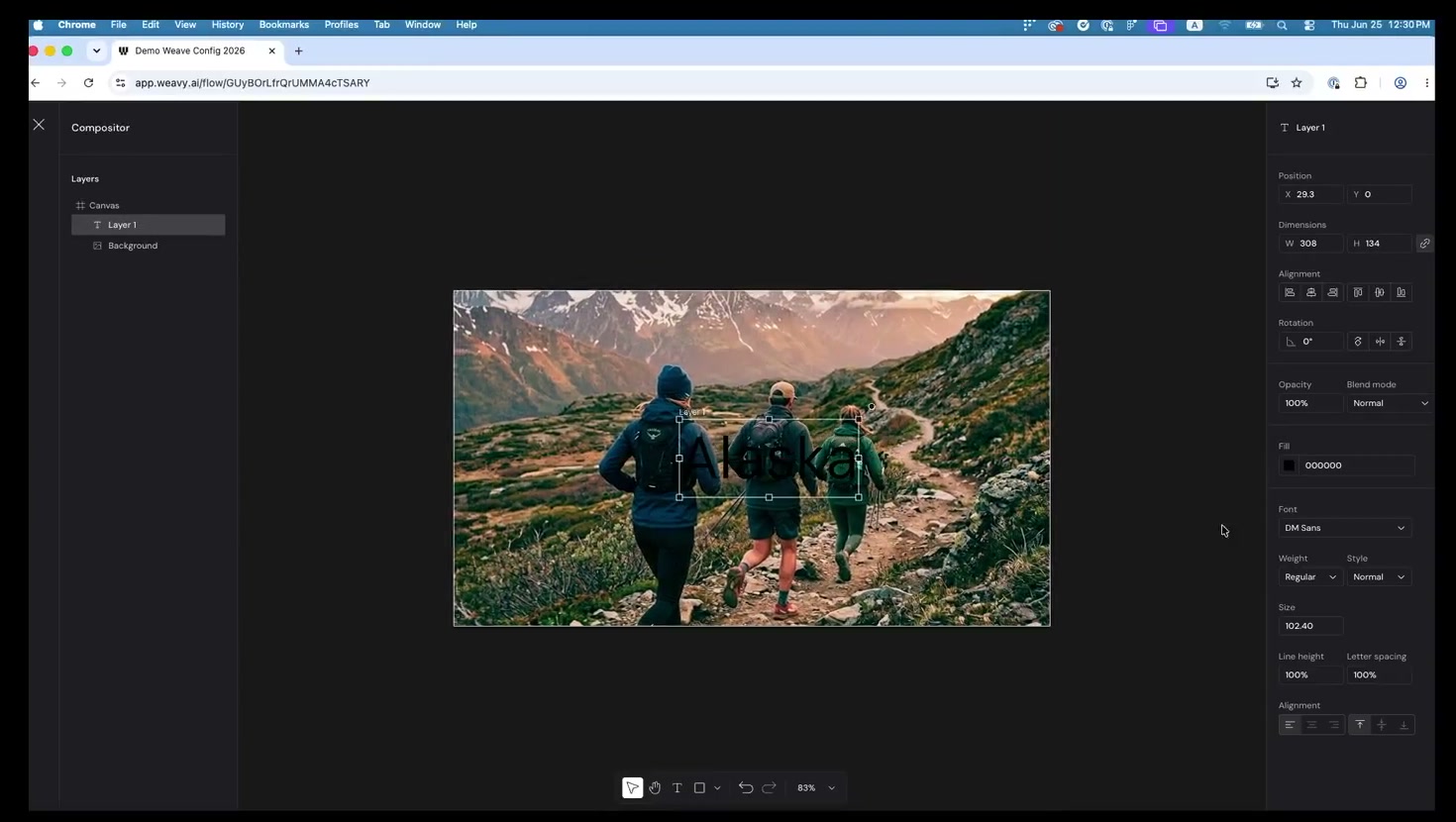Rotate layer 90 degrees icon
Image resolution: width=1456 pixels, height=822 pixels.
point(1358,342)
